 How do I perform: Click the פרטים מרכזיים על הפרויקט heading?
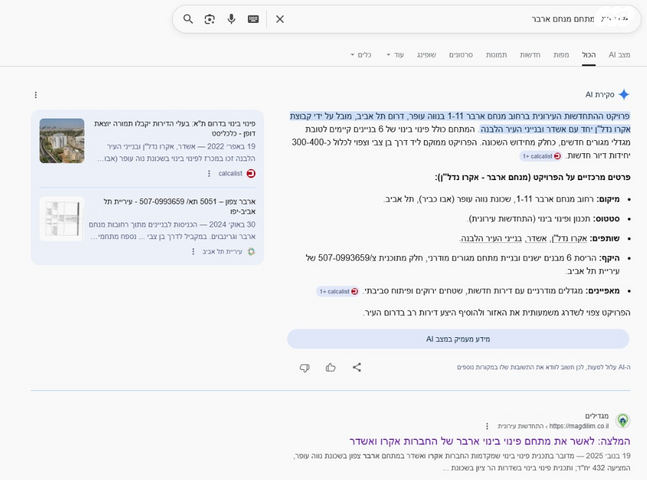[532, 177]
